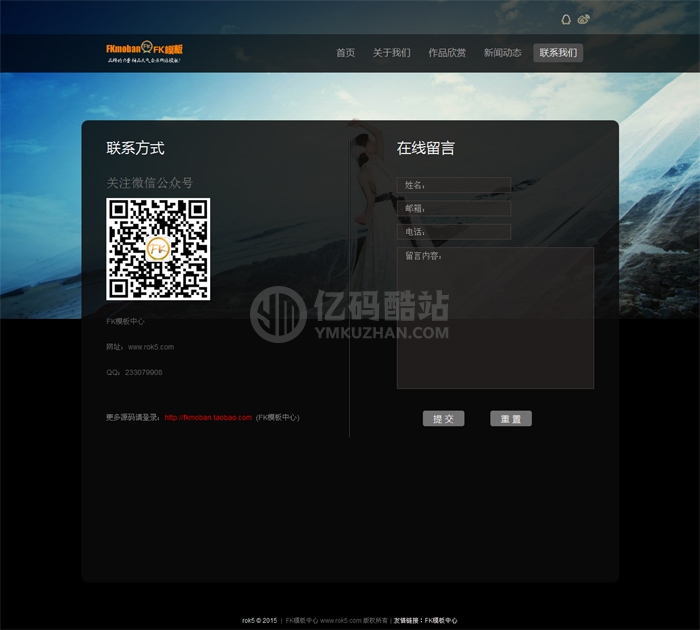Go to 首页 in navigation
The width and height of the screenshot is (700, 630).
coord(345,53)
